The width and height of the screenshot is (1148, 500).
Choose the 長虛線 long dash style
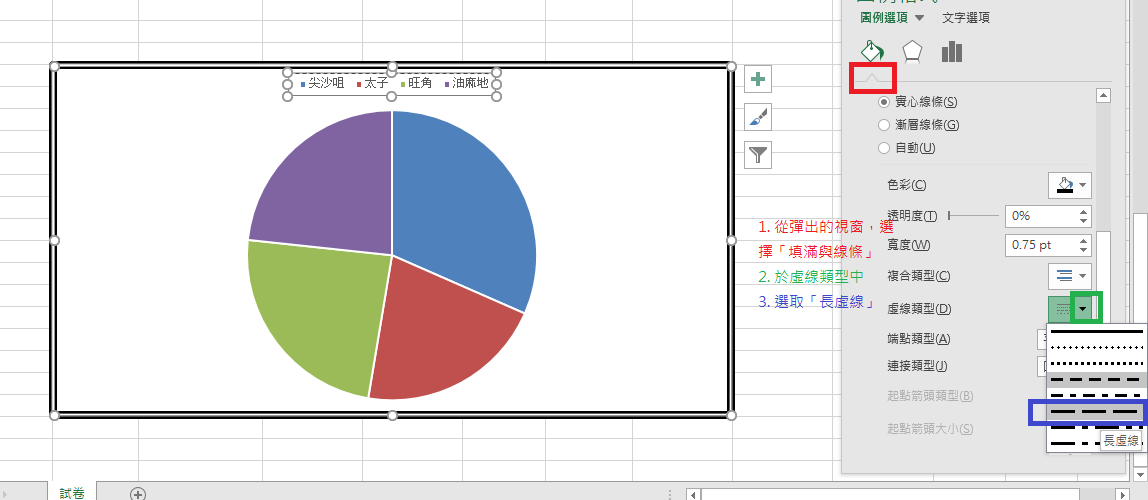pyautogui.click(x=1096, y=412)
